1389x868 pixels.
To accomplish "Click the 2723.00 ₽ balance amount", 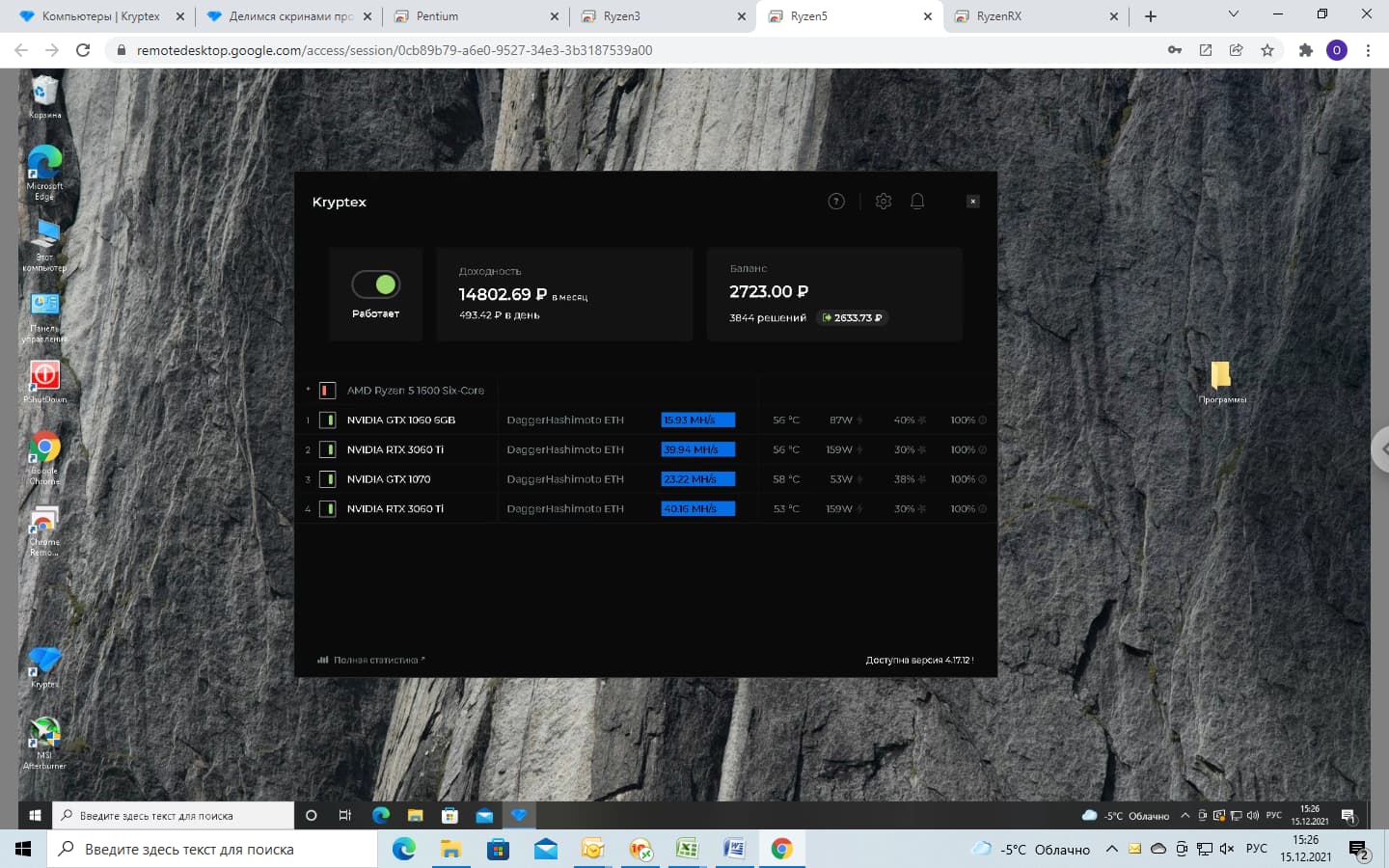I will click(x=769, y=291).
